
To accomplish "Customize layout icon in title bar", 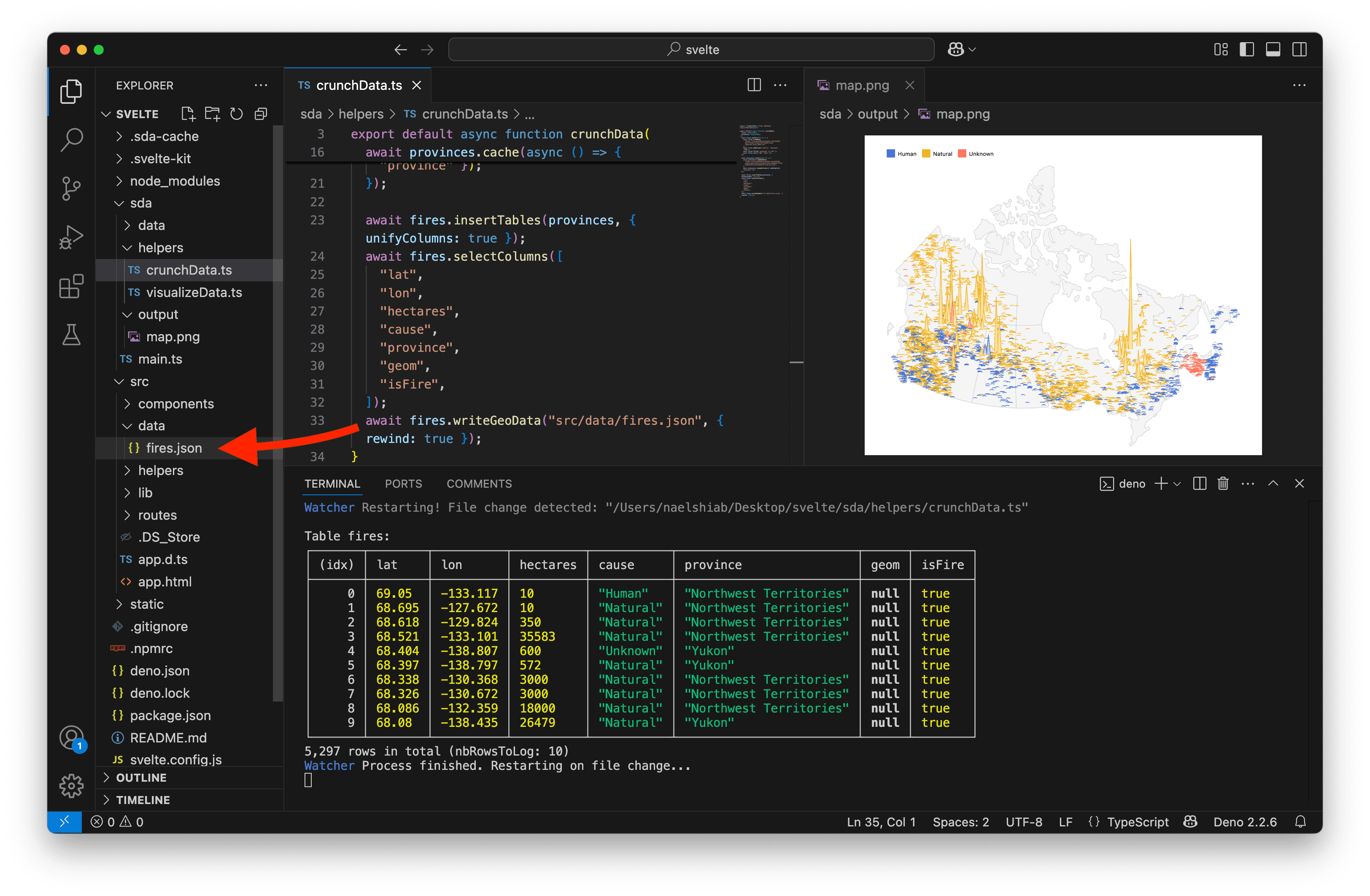I will (x=1221, y=49).
